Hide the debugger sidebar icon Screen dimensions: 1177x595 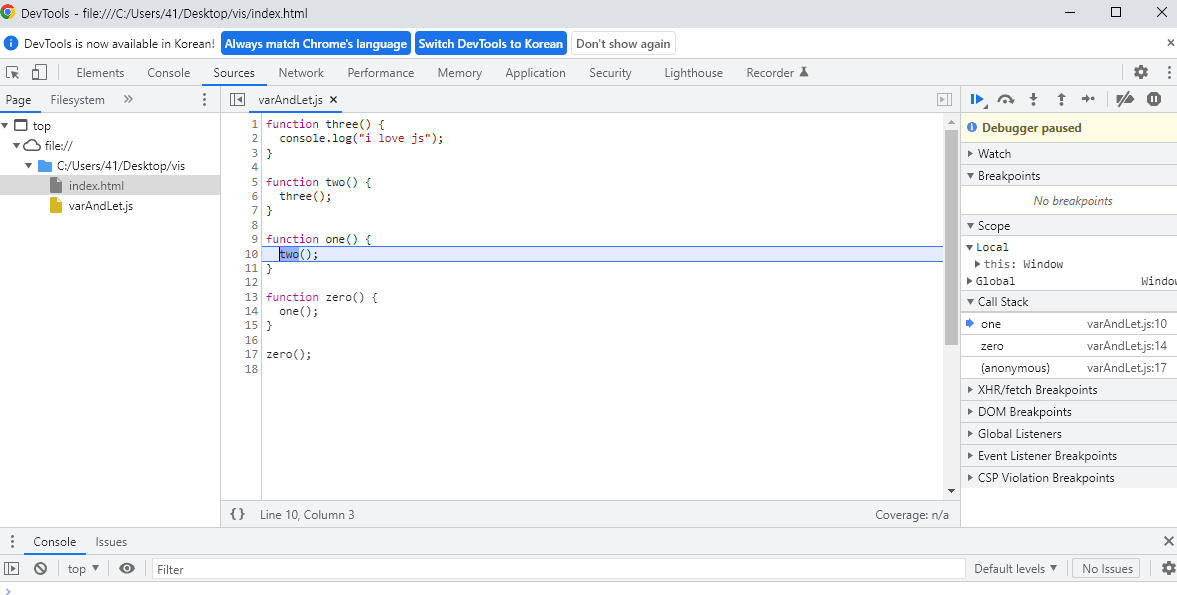tap(944, 100)
